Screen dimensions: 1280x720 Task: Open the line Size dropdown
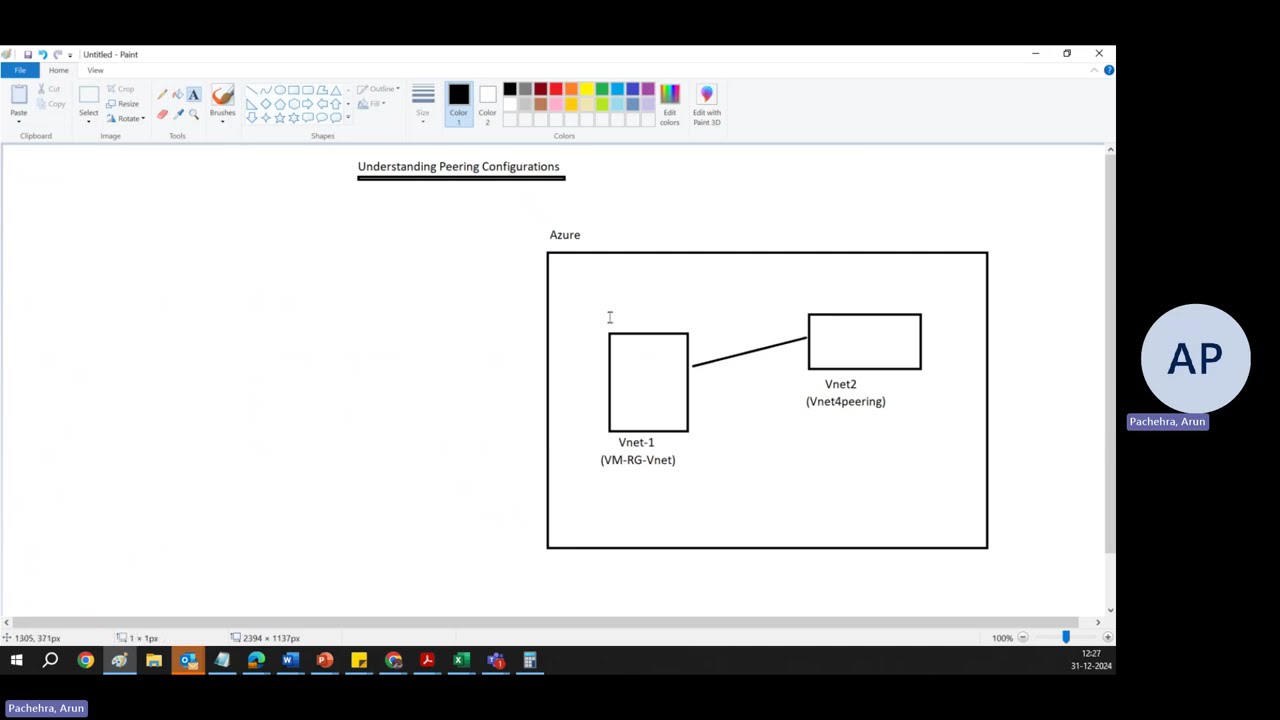tap(423, 104)
